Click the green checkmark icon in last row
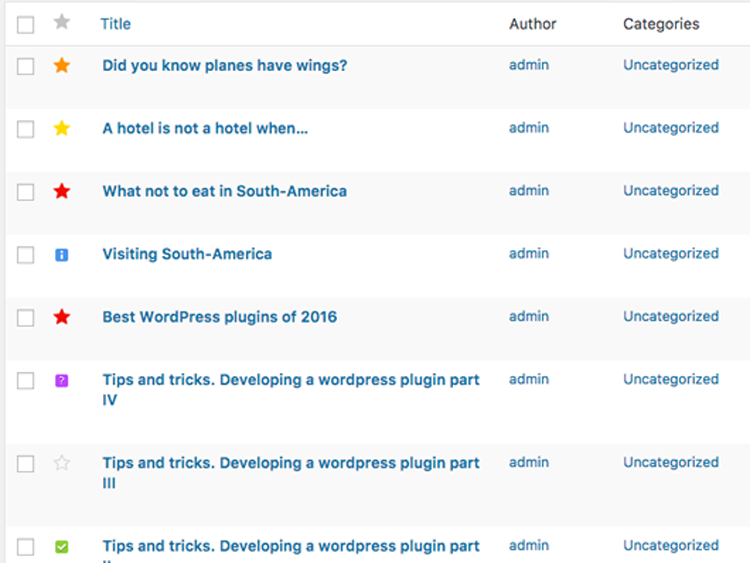The image size is (750, 563). tap(62, 547)
